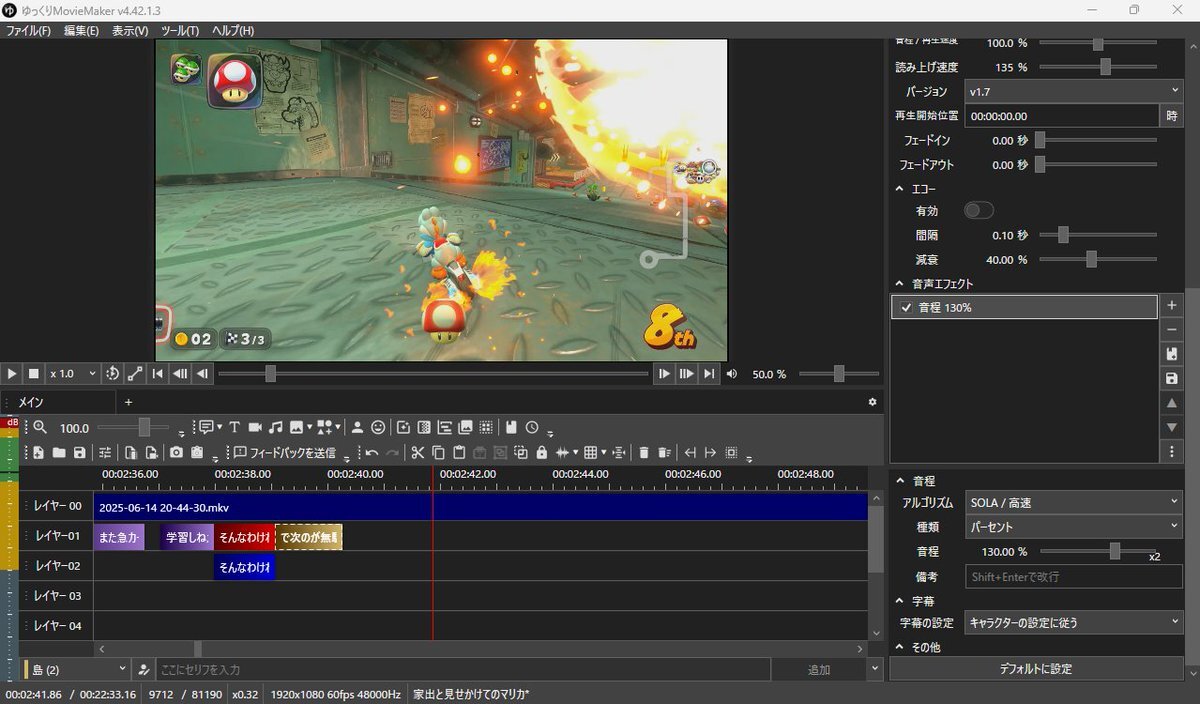Open the 種類 パーセント dropdown

(1073, 527)
